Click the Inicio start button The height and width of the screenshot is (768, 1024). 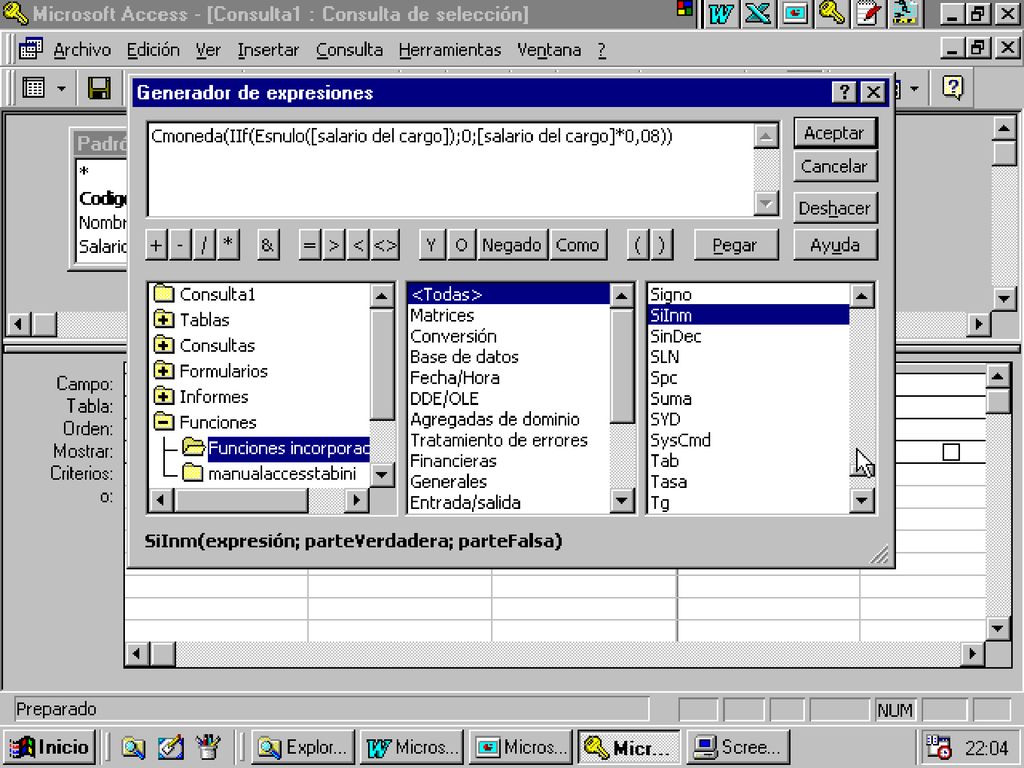click(50, 747)
